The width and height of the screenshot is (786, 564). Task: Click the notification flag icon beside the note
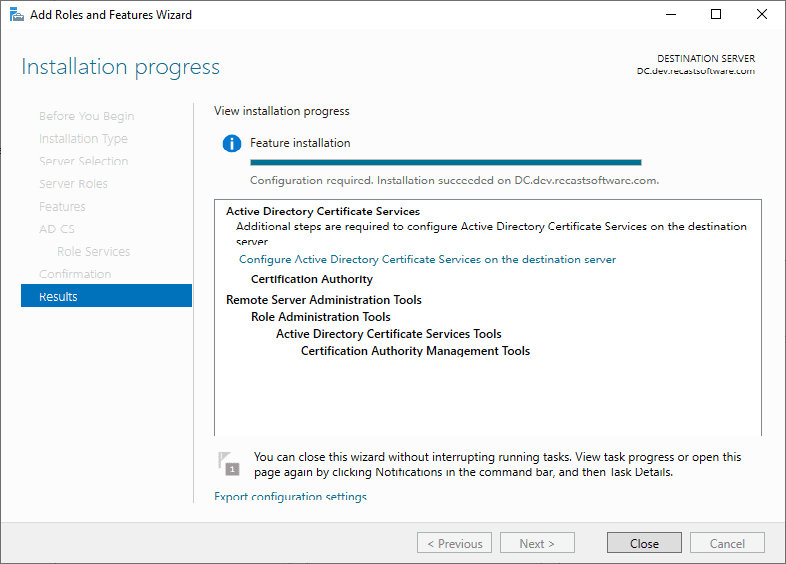point(229,463)
